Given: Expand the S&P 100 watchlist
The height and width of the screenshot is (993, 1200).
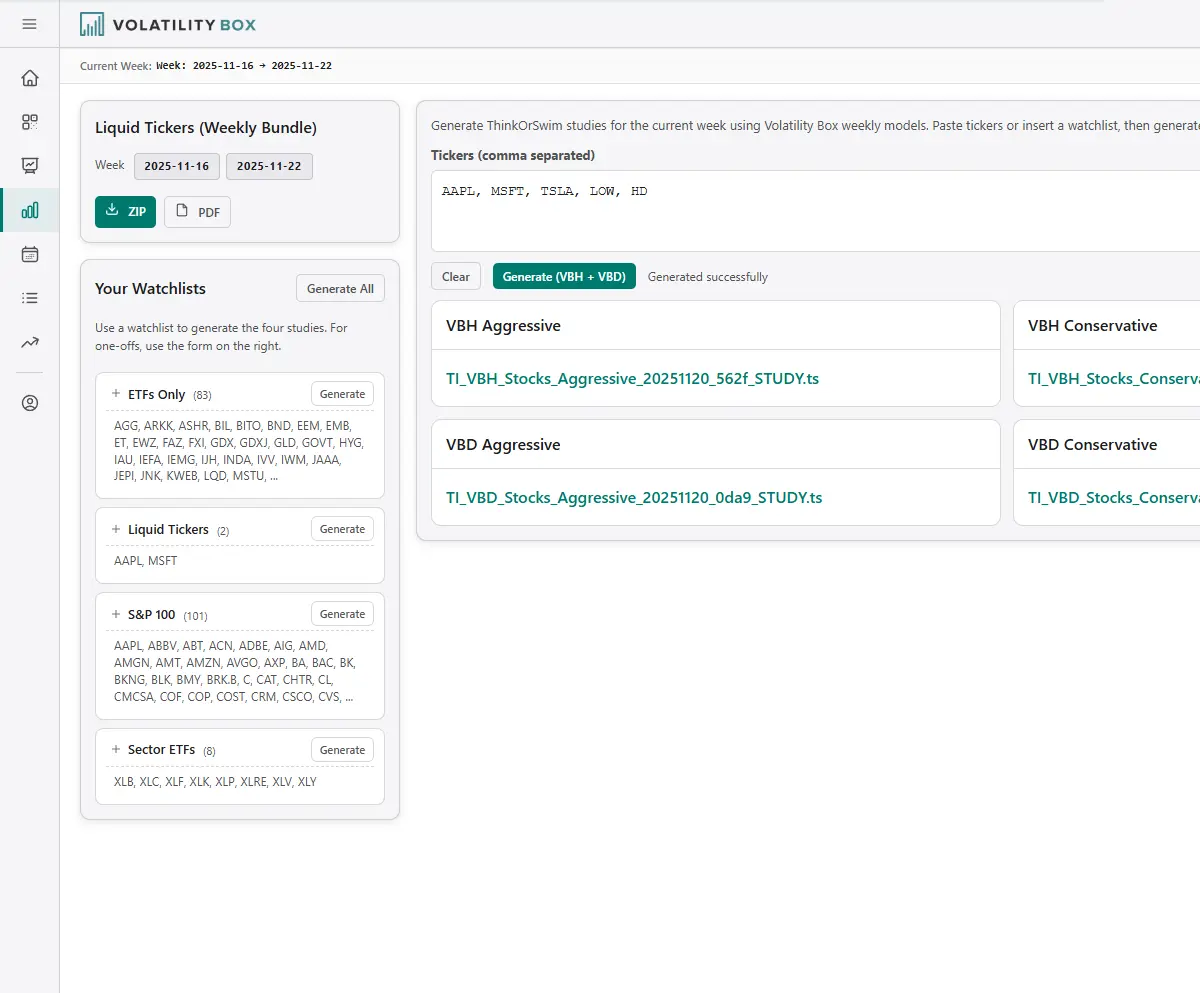Looking at the screenshot, I should (x=116, y=614).
